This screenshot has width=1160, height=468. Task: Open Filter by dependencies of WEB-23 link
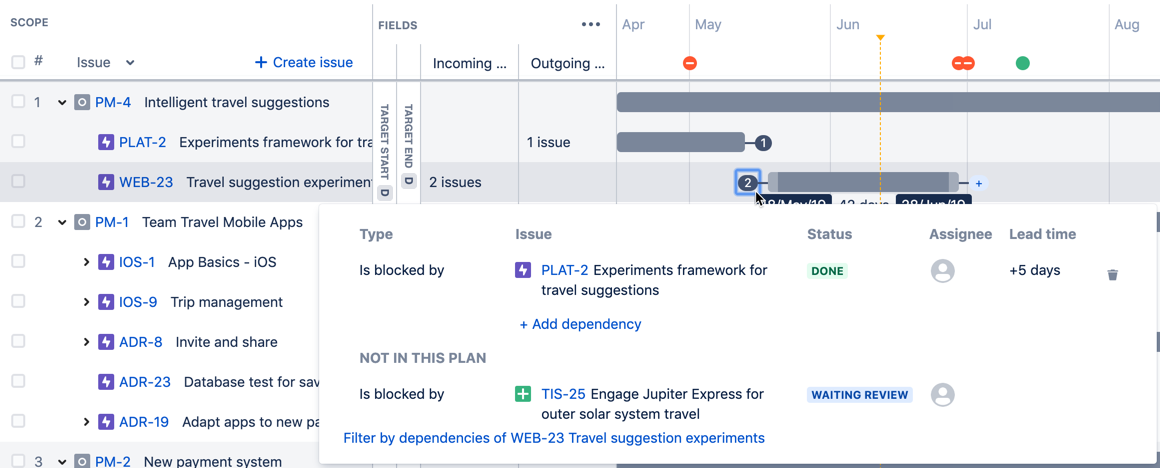coord(554,438)
